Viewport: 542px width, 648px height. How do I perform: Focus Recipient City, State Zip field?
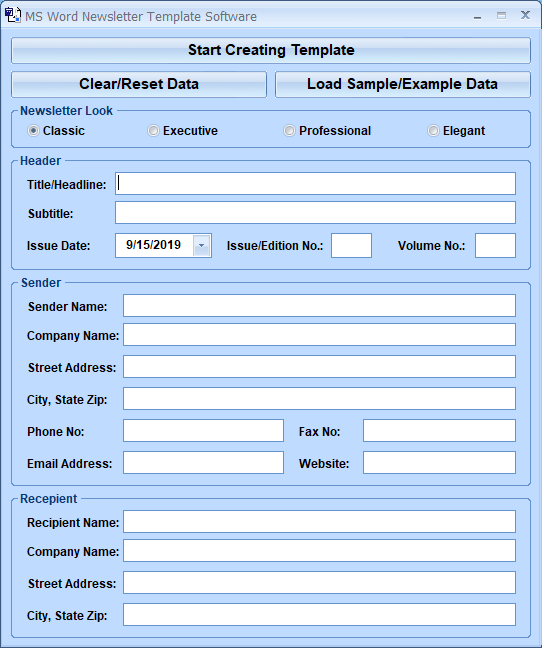tap(319, 615)
